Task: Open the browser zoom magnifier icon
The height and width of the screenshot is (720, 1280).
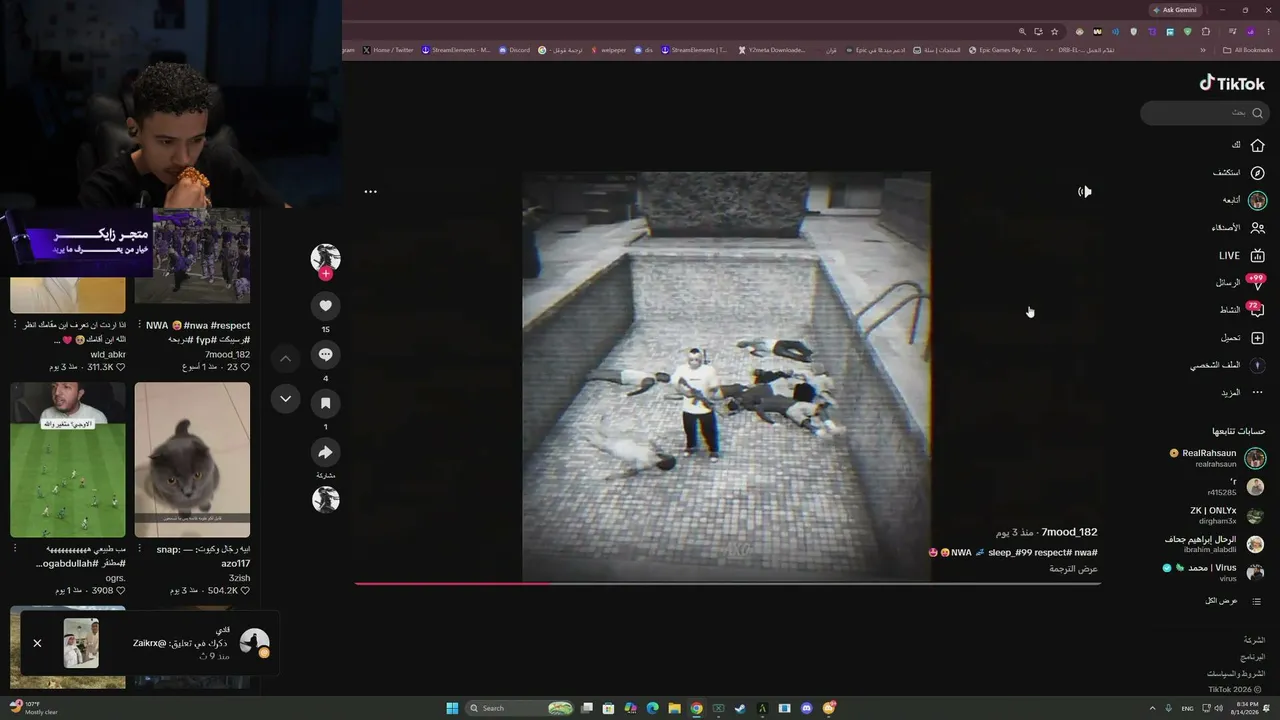Action: tap(1022, 32)
